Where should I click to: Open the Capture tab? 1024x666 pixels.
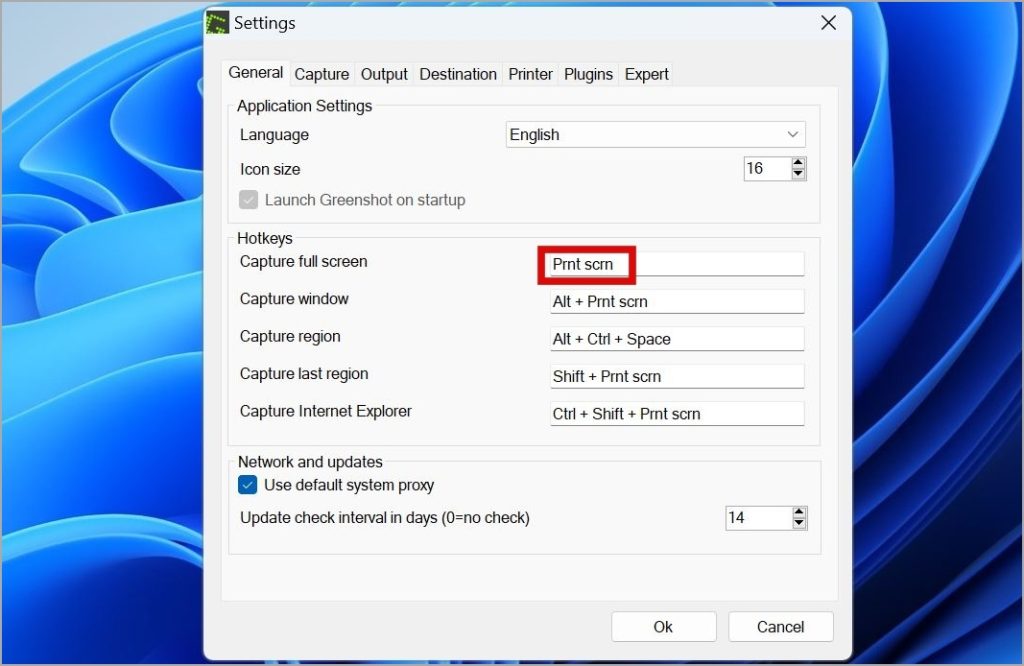(x=321, y=74)
